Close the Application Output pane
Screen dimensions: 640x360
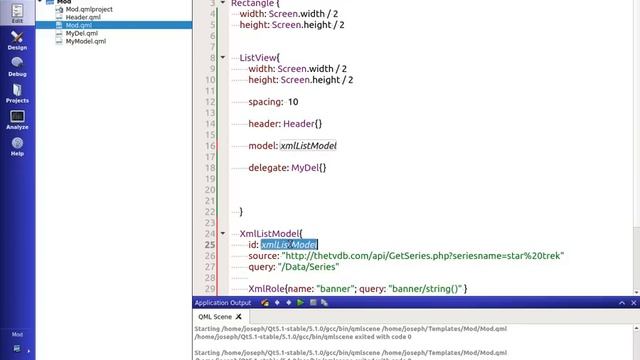click(633, 303)
